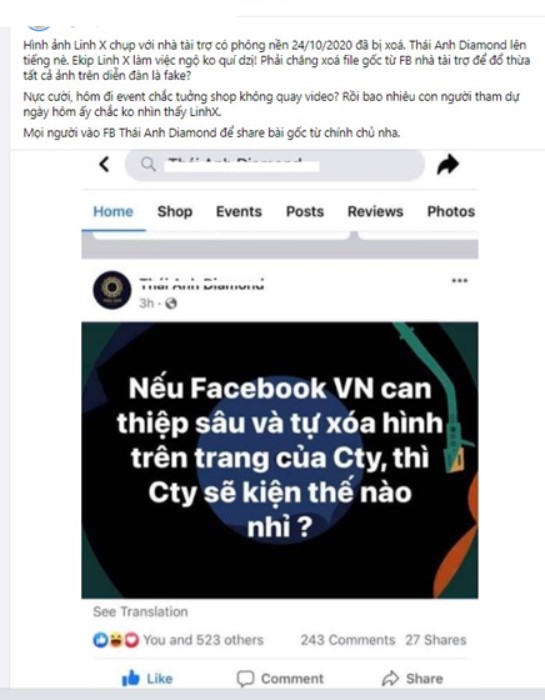Go to the Events tab

click(239, 212)
